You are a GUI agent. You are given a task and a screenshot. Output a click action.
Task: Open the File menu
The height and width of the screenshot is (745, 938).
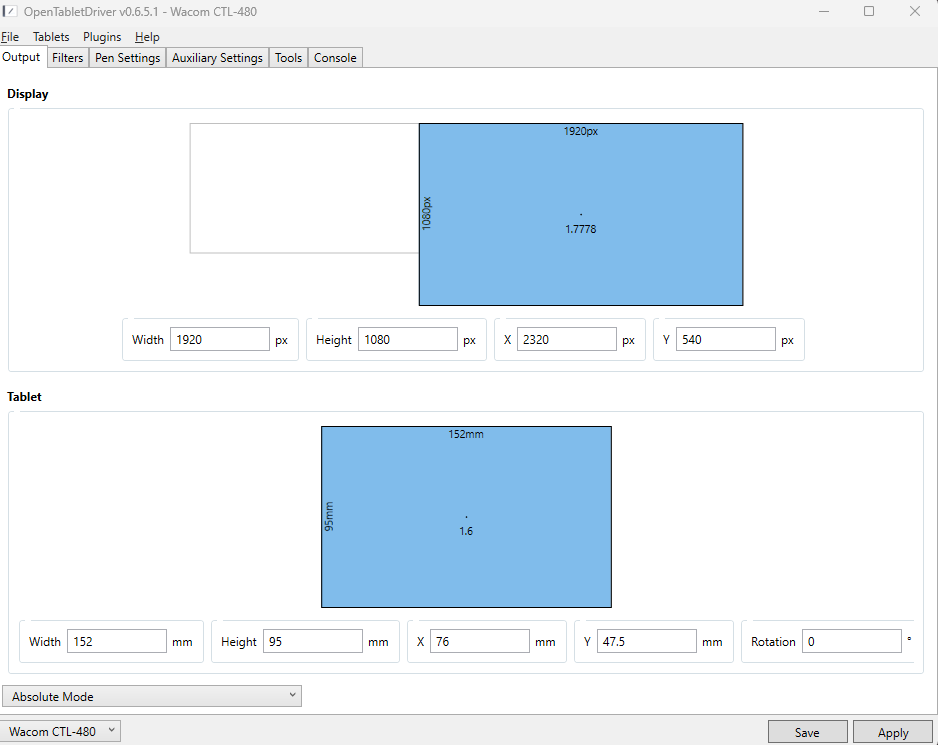click(x=10, y=37)
